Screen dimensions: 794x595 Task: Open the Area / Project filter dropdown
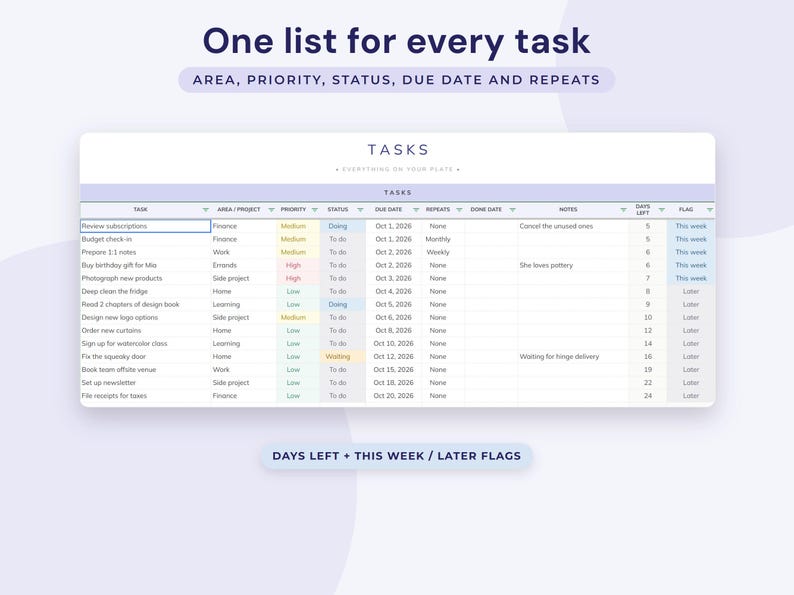point(271,210)
